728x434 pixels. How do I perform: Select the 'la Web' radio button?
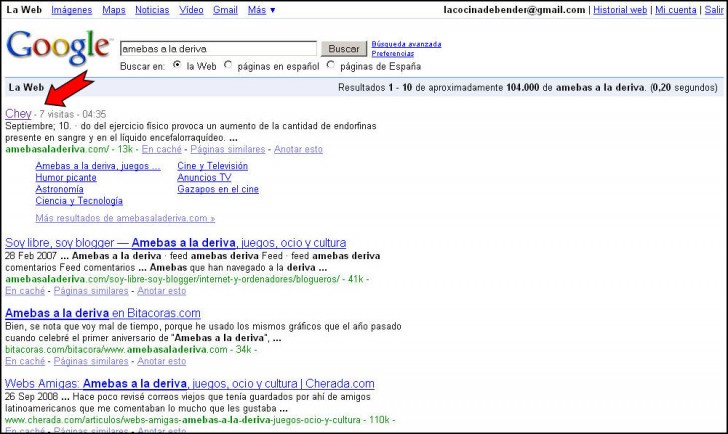click(177, 65)
